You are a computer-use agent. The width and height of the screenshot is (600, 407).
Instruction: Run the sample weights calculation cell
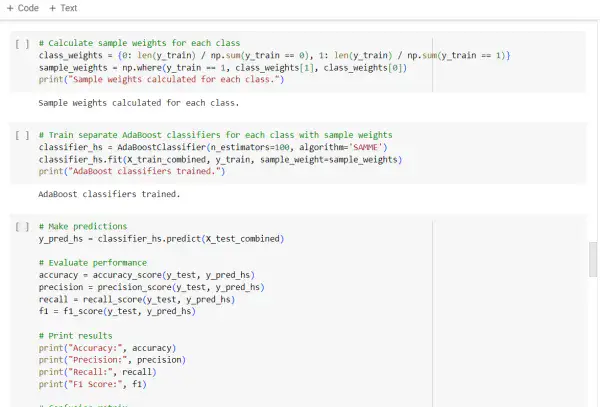pyautogui.click(x=22, y=44)
